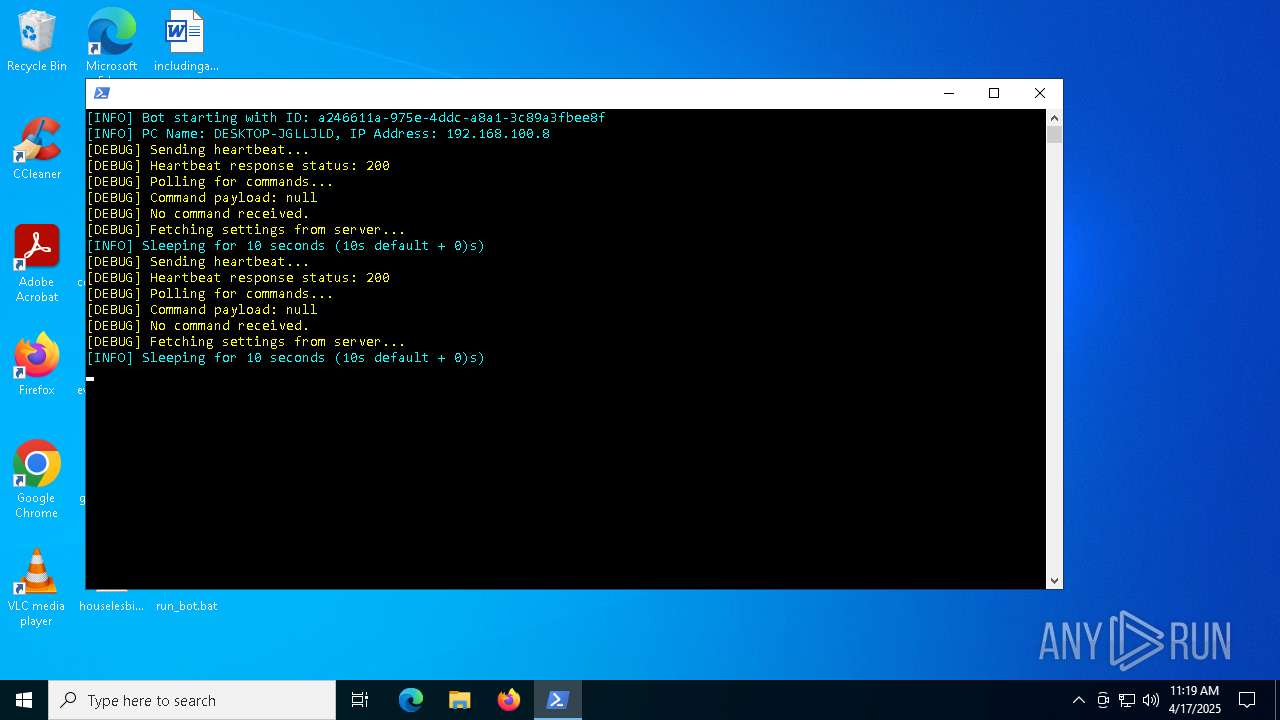
Task: Launch Edge from the taskbar
Action: [411, 700]
